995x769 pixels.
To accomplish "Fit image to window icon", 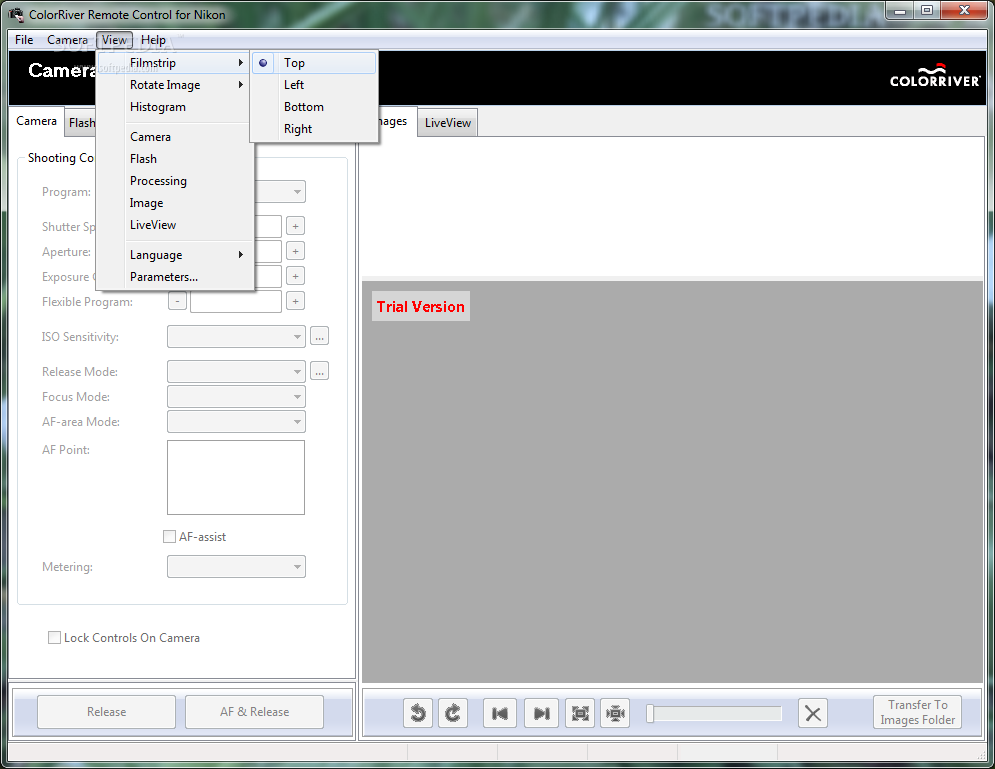I will click(x=580, y=713).
